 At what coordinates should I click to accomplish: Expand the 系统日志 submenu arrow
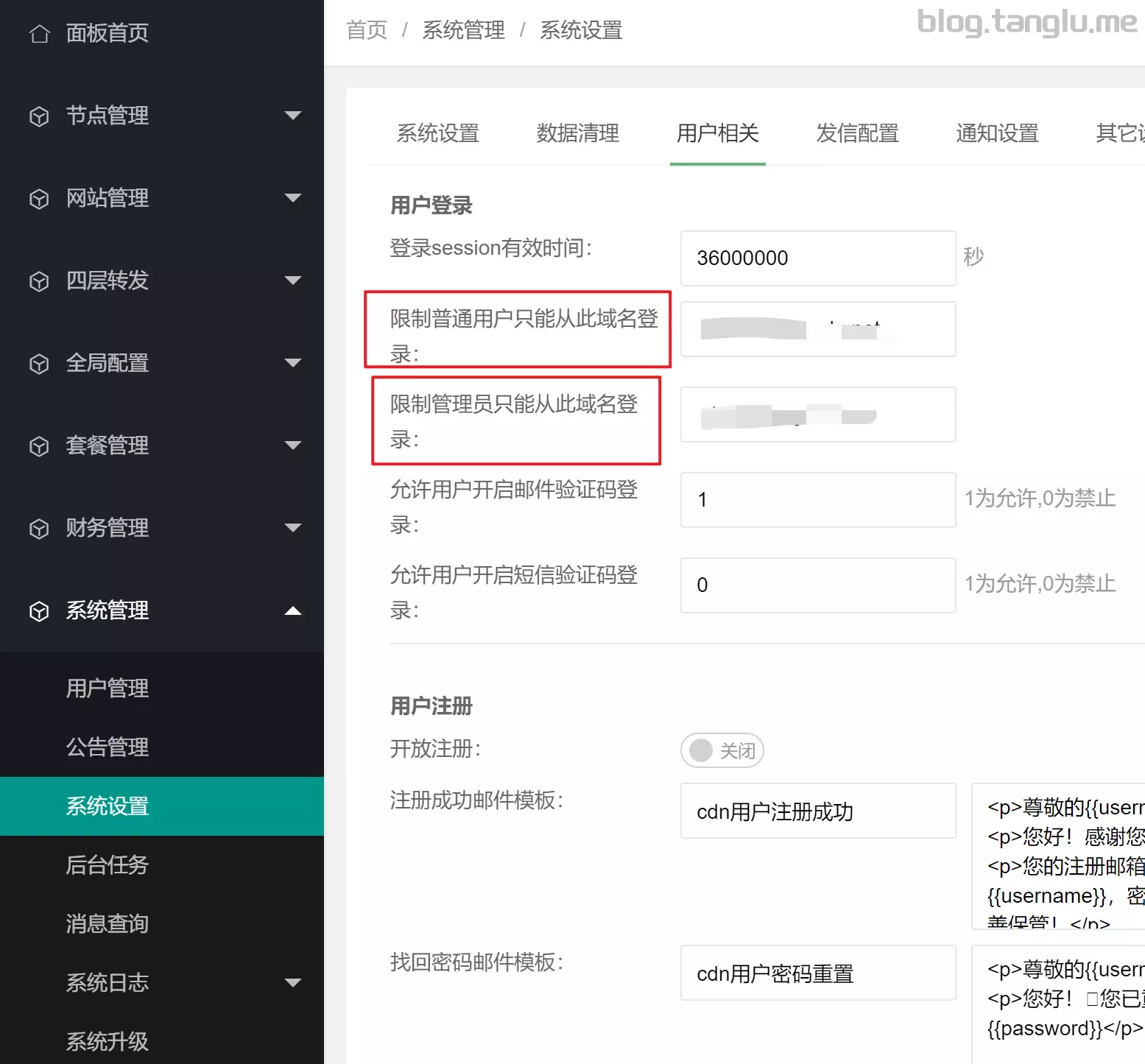click(293, 983)
